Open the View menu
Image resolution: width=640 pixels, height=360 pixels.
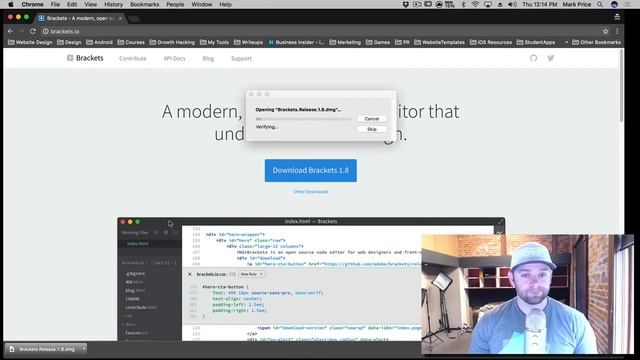(x=91, y=4)
